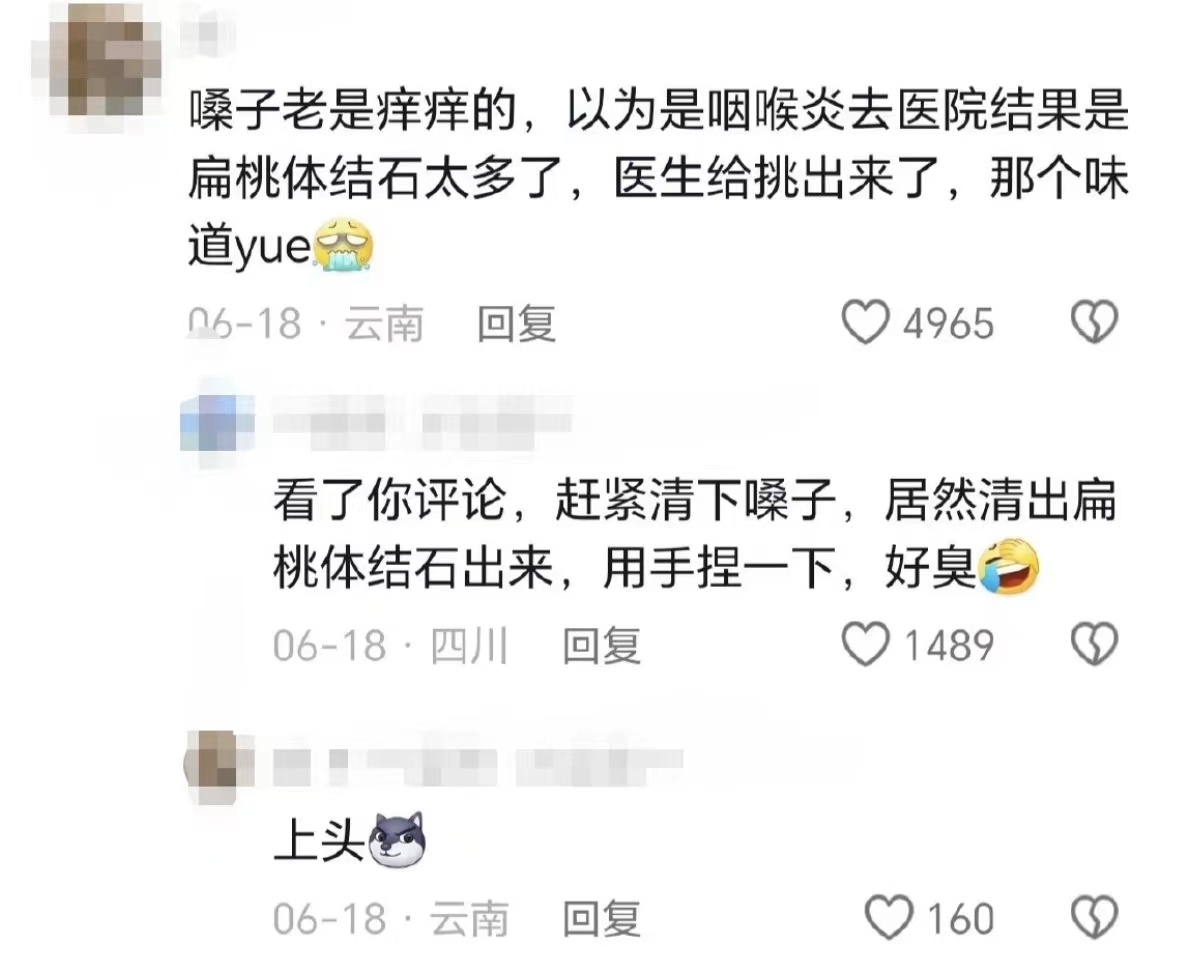Select the comment text beginning 嗓子老是痒痒的
The image size is (1179, 971).
658,179
